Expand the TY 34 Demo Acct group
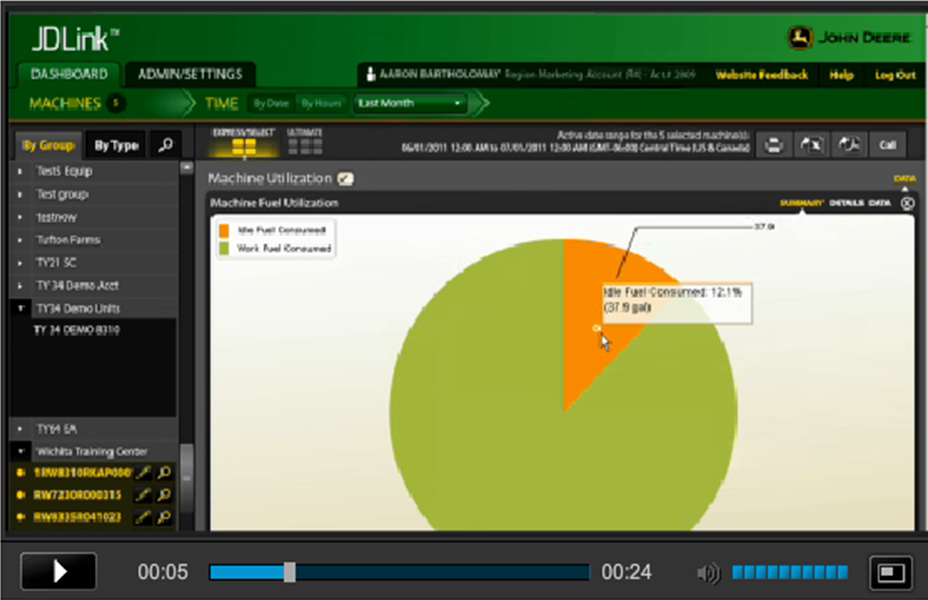This screenshot has height=600, width=928. click(20, 286)
